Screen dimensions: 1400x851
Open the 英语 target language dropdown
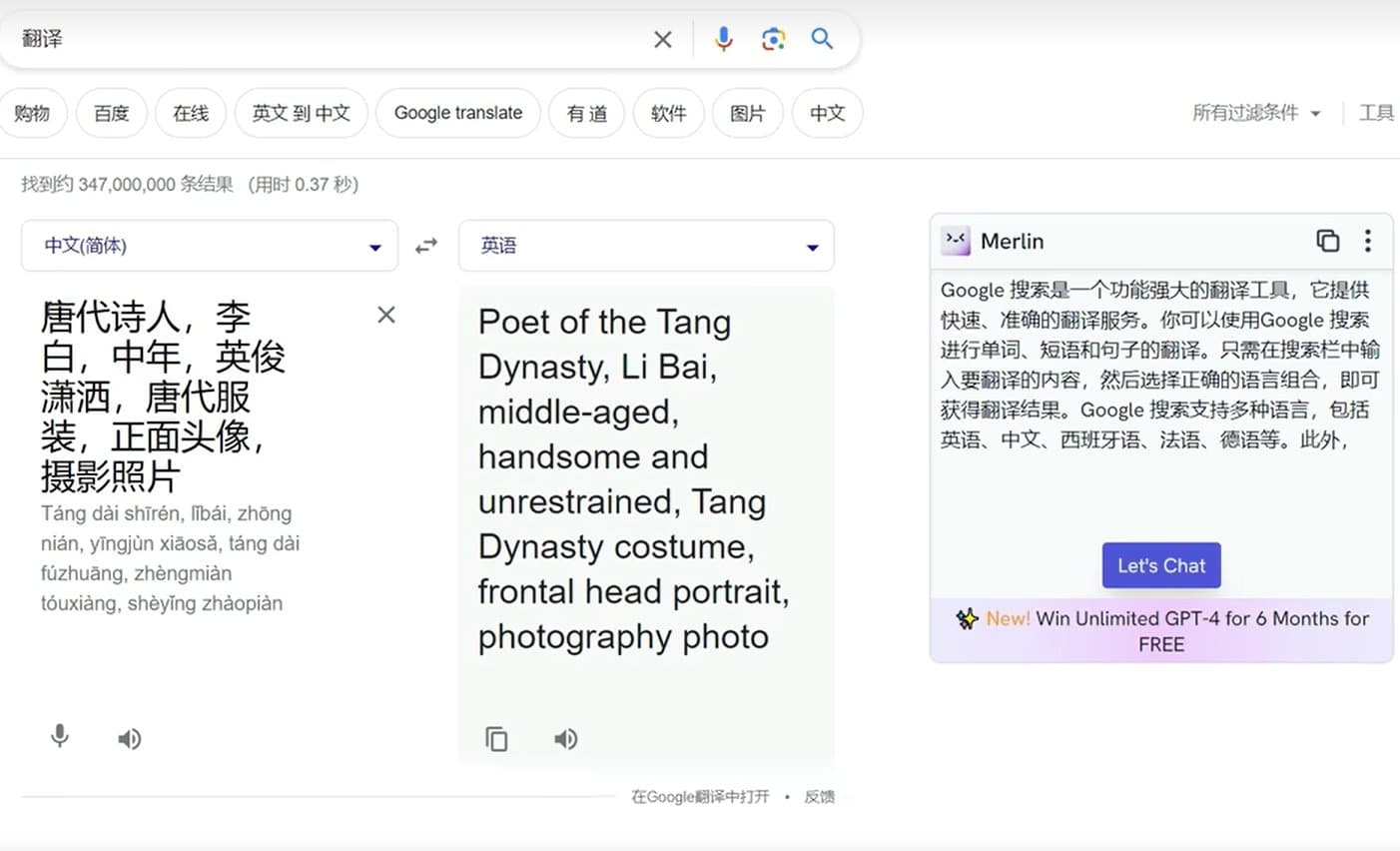click(x=645, y=245)
